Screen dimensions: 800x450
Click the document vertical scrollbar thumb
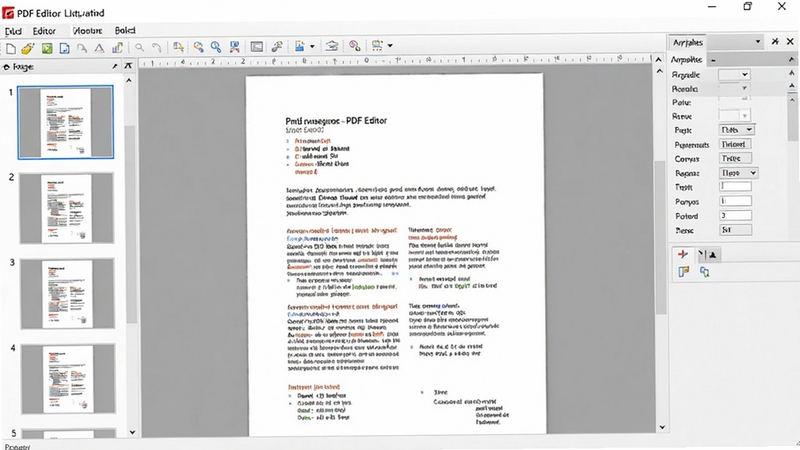point(661,237)
